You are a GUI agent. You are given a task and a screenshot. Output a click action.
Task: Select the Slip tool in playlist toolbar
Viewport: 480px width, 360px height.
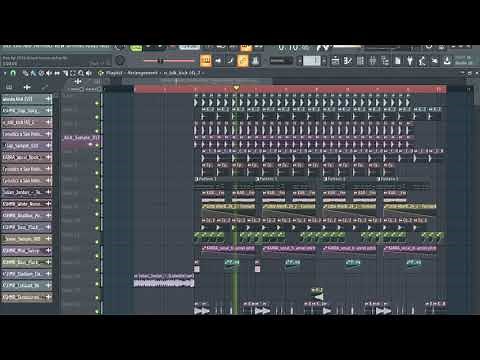(x=57, y=73)
